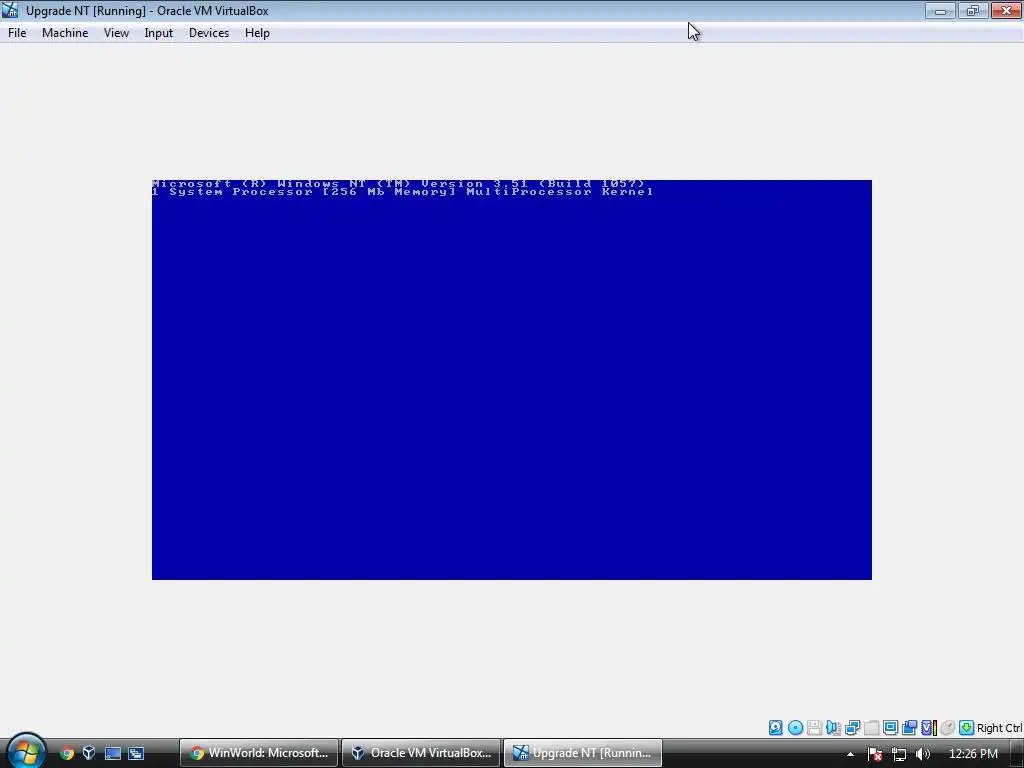The image size is (1024, 768).
Task: Open the Devices menu
Action: coord(209,33)
